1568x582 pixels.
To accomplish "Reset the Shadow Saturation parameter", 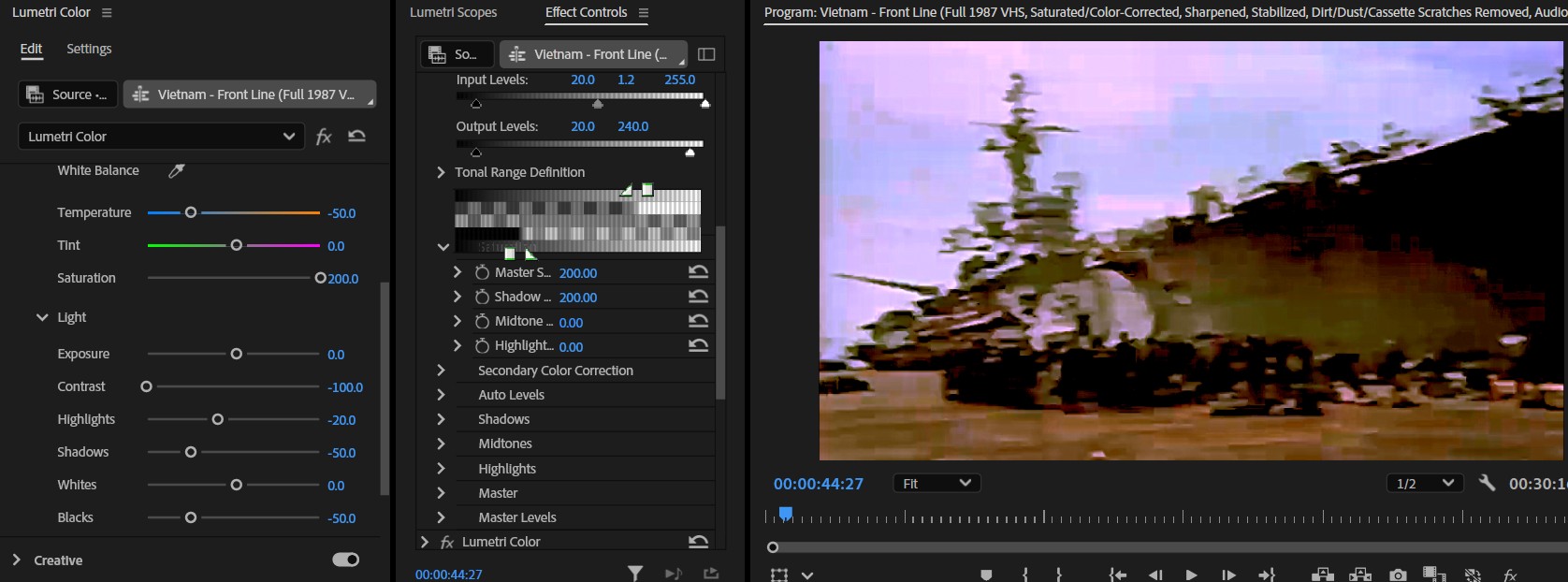I will pyautogui.click(x=698, y=297).
